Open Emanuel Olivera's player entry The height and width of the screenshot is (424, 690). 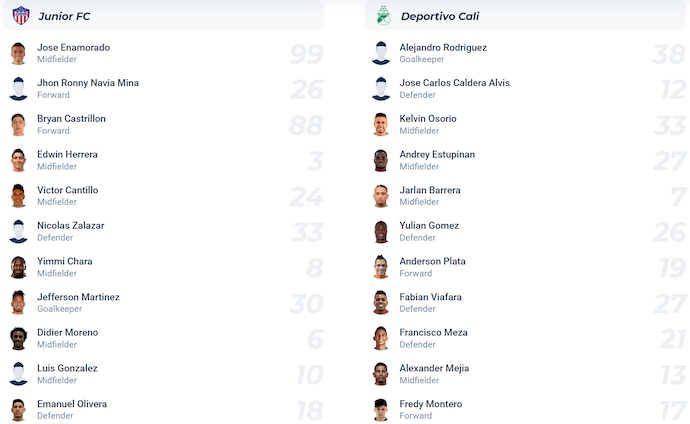(71, 404)
